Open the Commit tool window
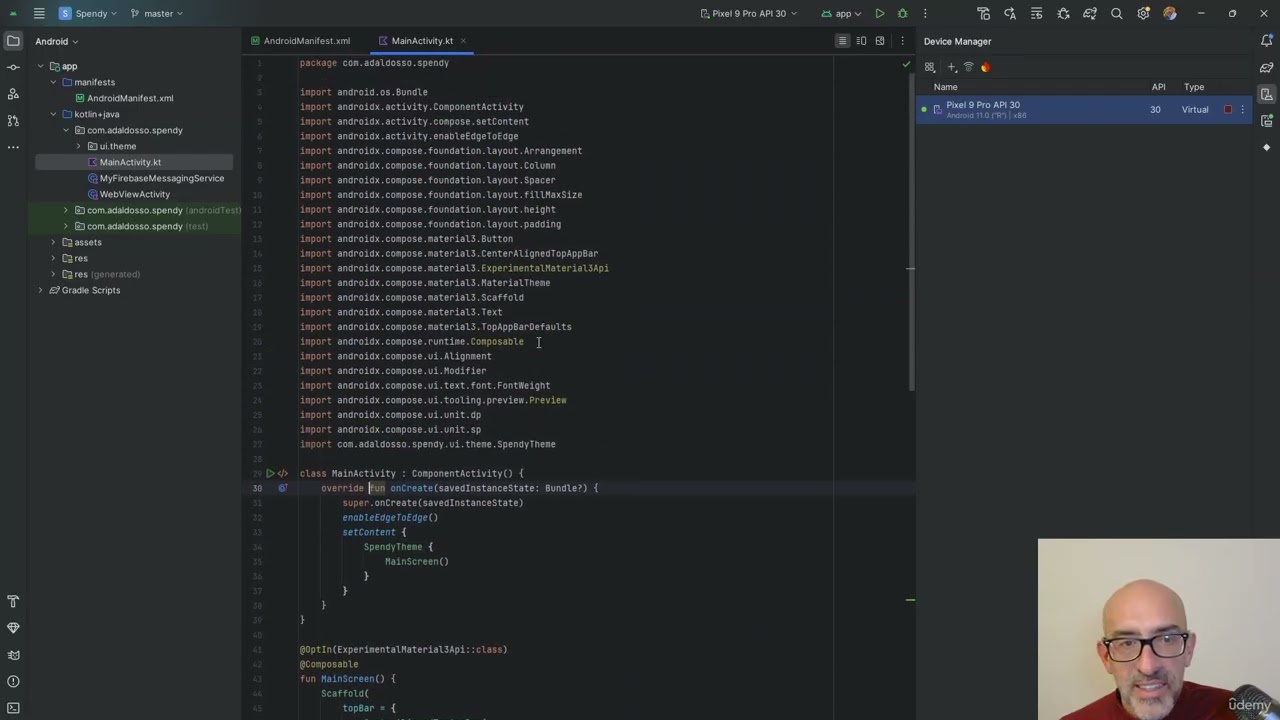 click(13, 67)
